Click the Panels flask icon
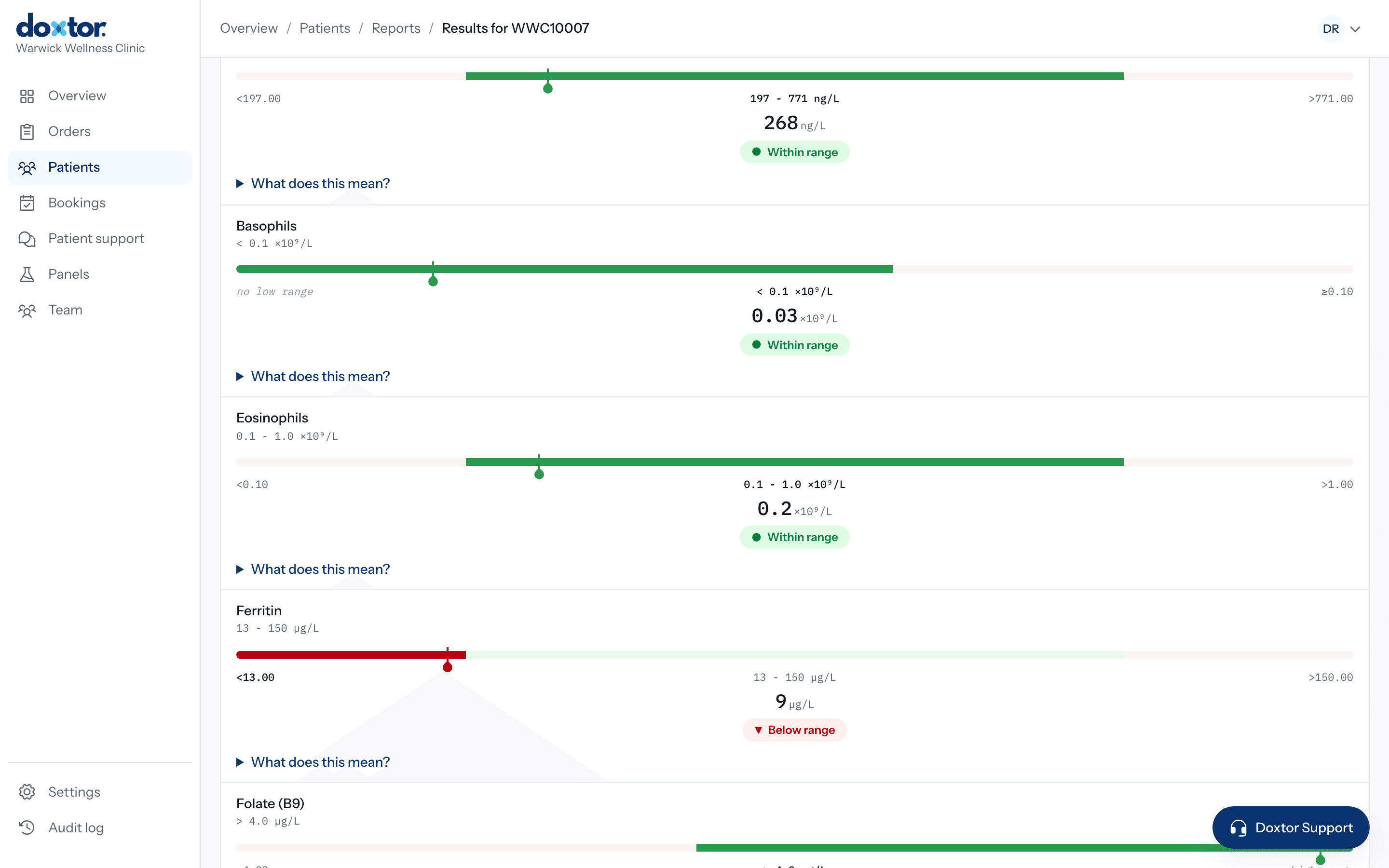This screenshot has width=1389, height=868. [27, 274]
